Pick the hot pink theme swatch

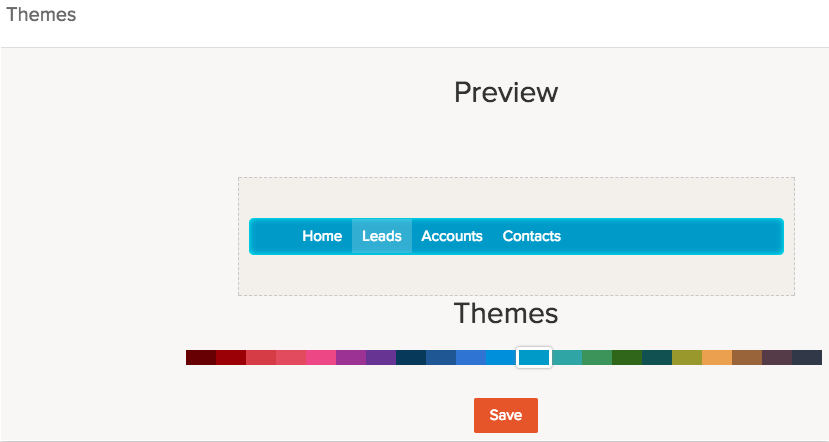321,357
